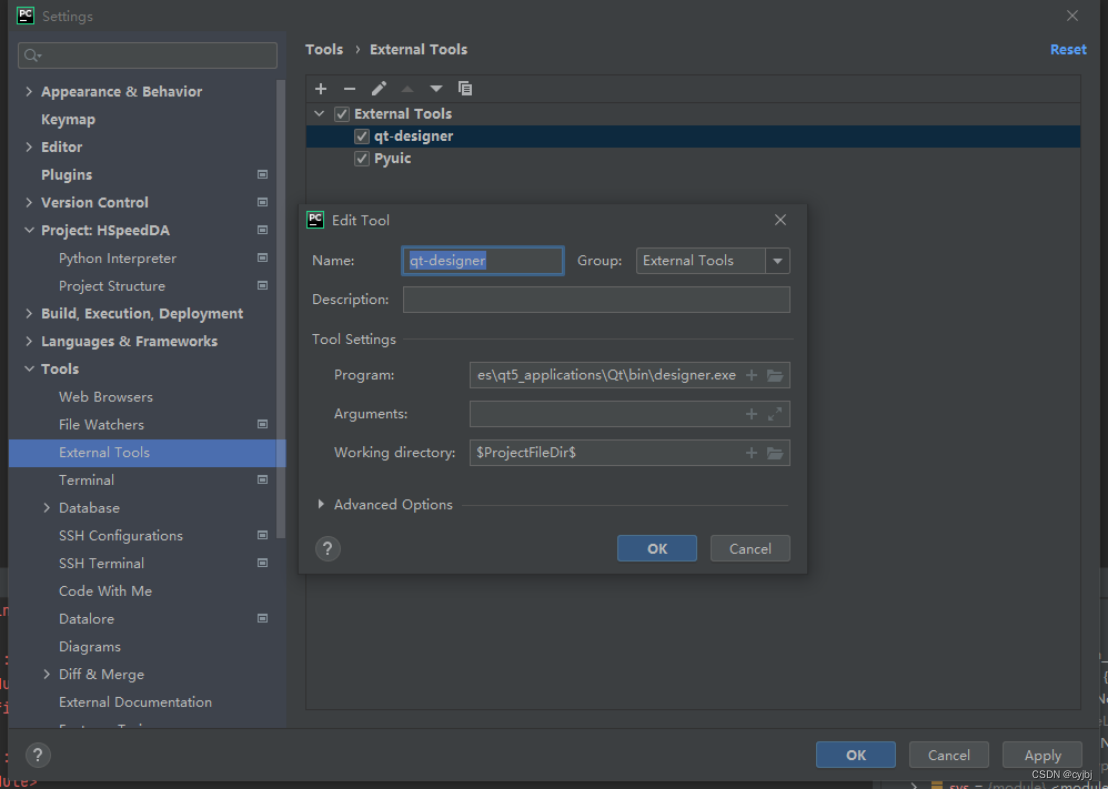The image size is (1108, 790).
Task: Insert macro in Working directory field
Action: coord(751,453)
